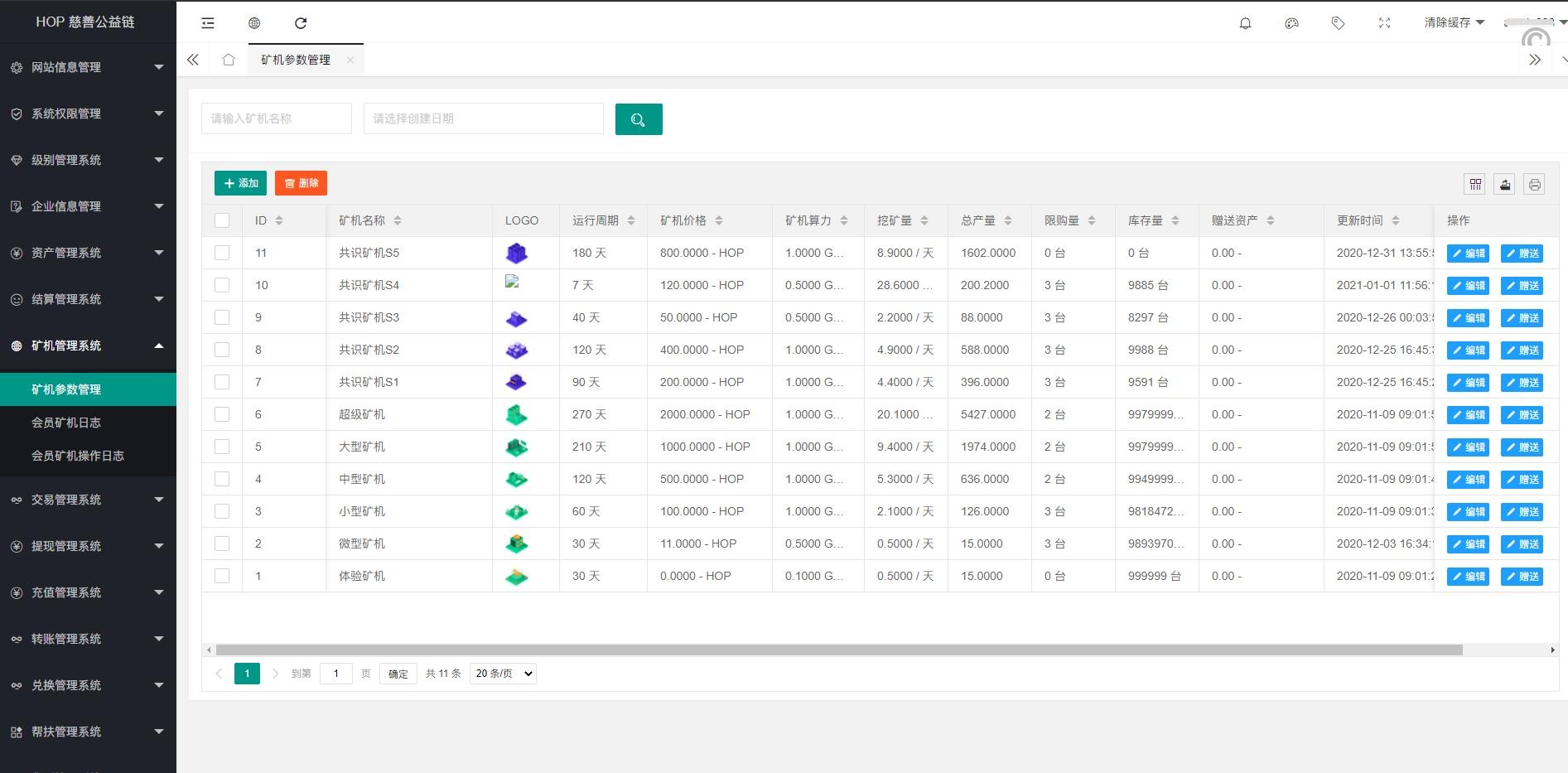Collapse the sidebar with the menu icon
1568x773 pixels.
(208, 23)
